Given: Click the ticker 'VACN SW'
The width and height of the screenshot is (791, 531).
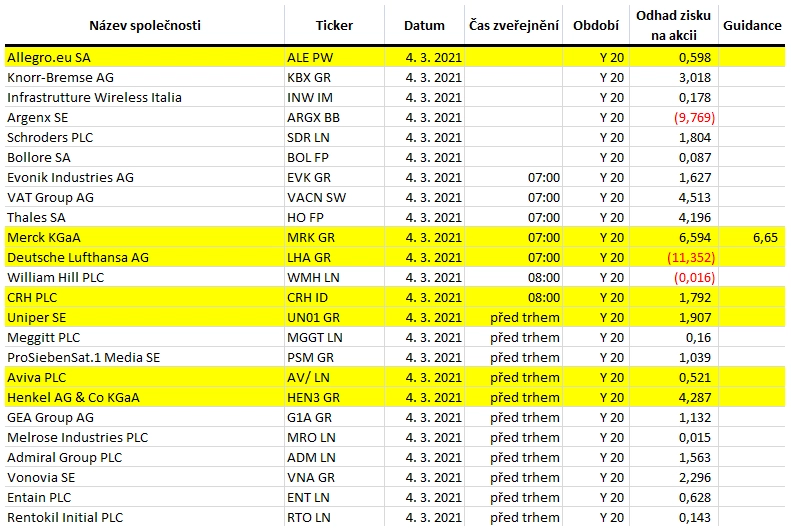Looking at the screenshot, I should [316, 197].
